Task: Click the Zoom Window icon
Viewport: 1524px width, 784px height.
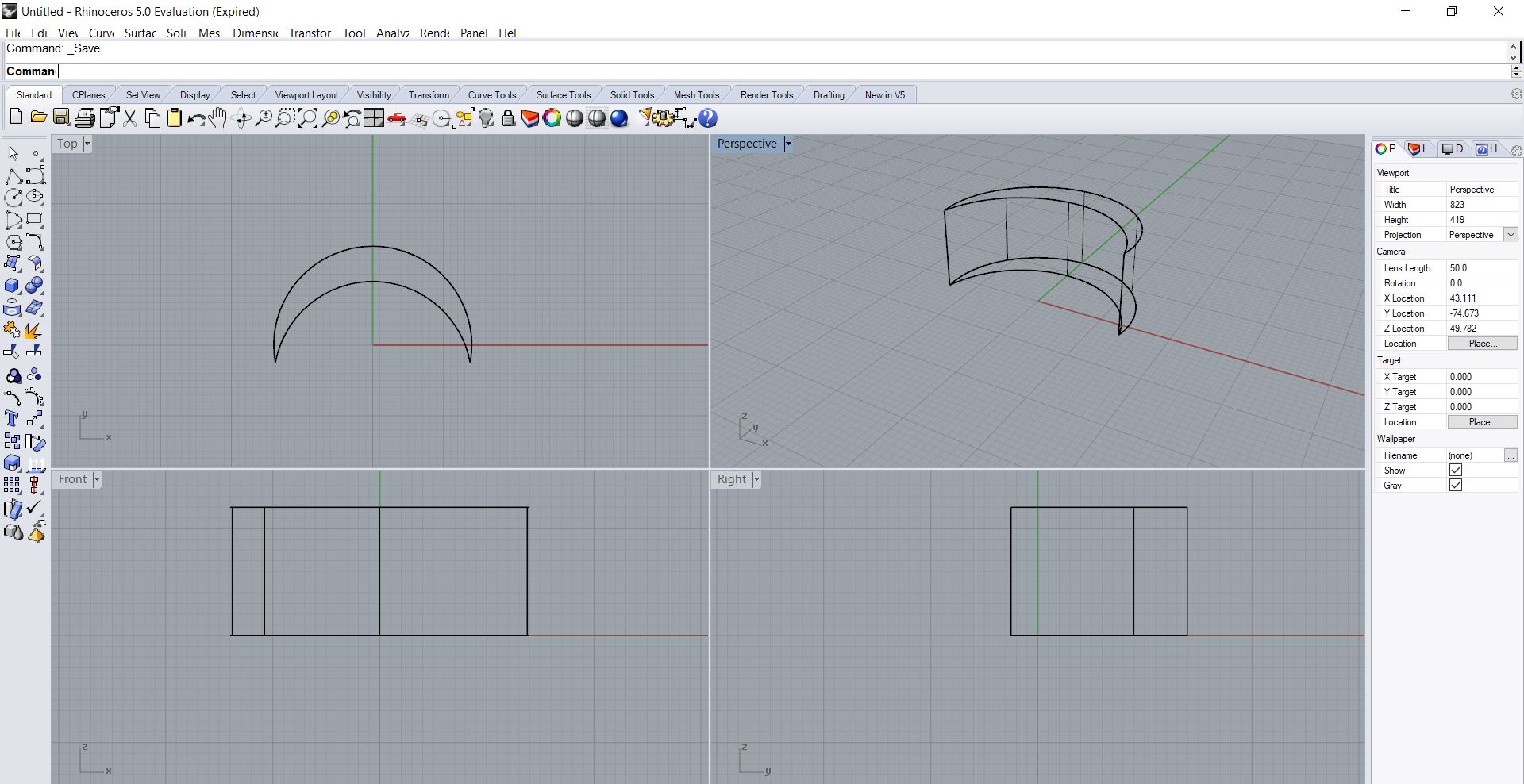Action: 285,117
